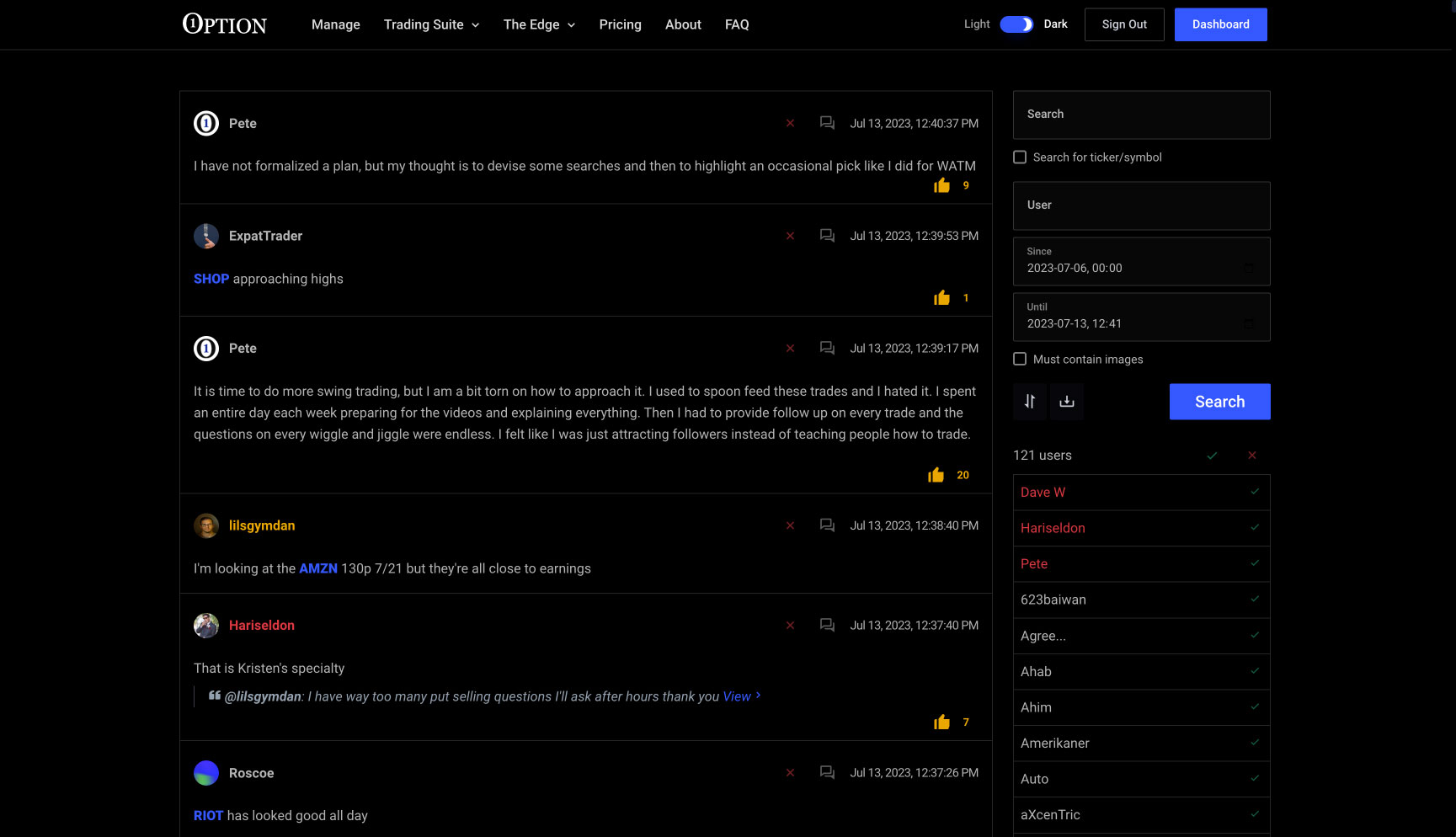Click the Option logo in the header
This screenshot has height=837, width=1456.
point(223,24)
